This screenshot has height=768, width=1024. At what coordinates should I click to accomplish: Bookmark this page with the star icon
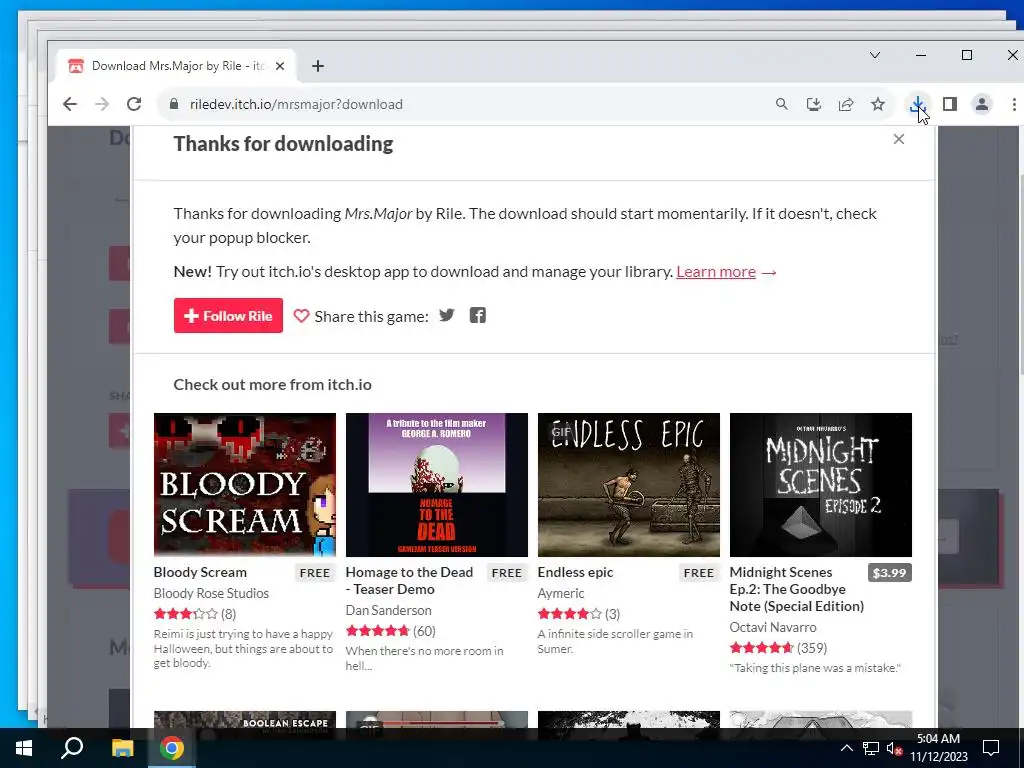pos(878,104)
